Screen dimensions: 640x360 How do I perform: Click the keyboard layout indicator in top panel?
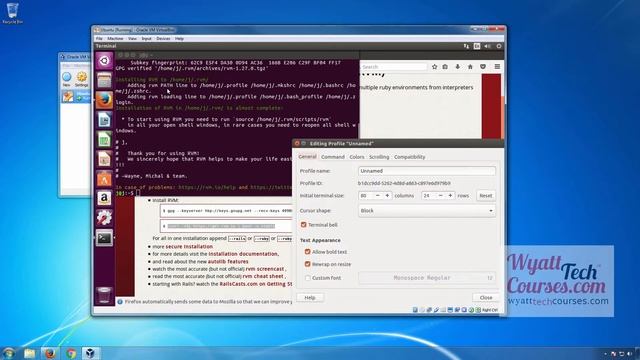pyautogui.click(x=477, y=46)
